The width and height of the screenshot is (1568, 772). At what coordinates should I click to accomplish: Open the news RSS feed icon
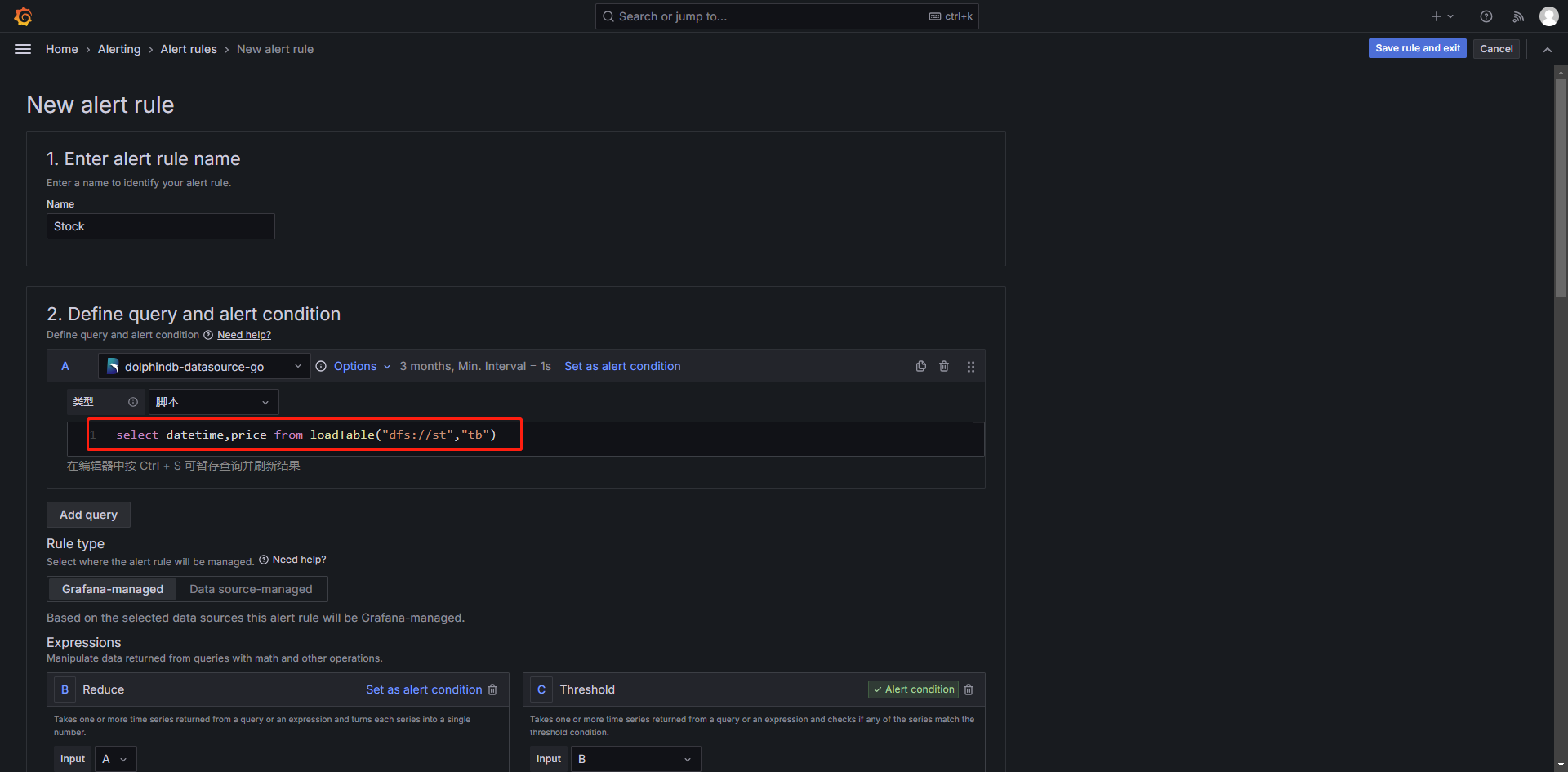[x=1518, y=16]
